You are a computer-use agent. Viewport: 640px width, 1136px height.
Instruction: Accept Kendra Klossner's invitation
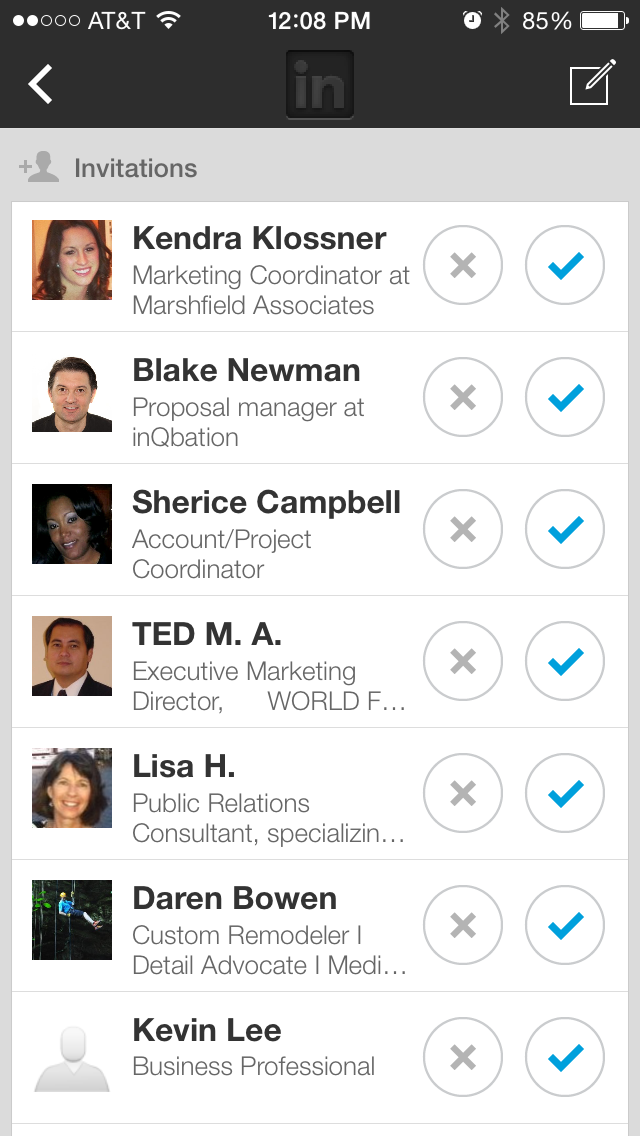(565, 265)
